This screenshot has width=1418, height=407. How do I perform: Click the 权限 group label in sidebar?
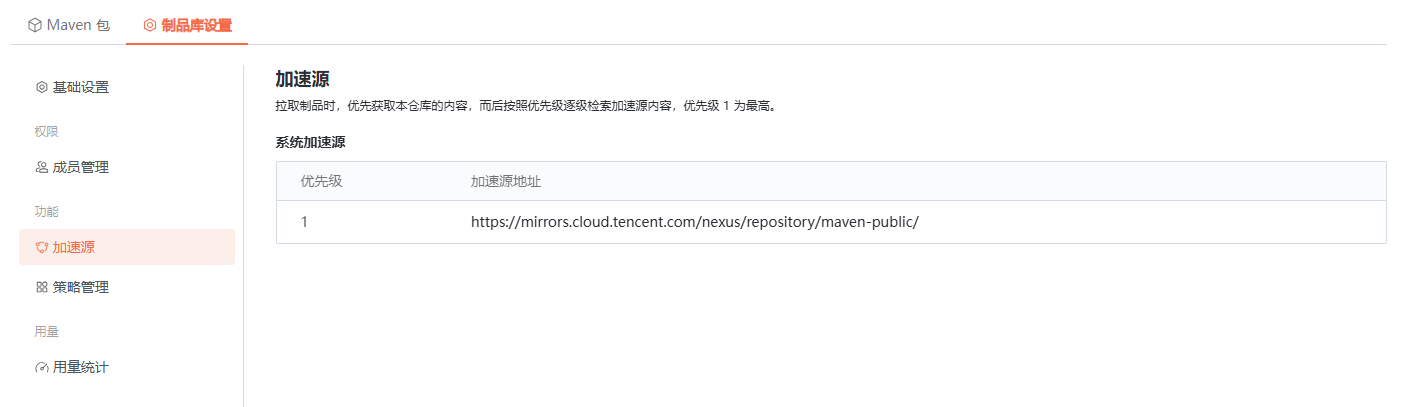point(47,131)
